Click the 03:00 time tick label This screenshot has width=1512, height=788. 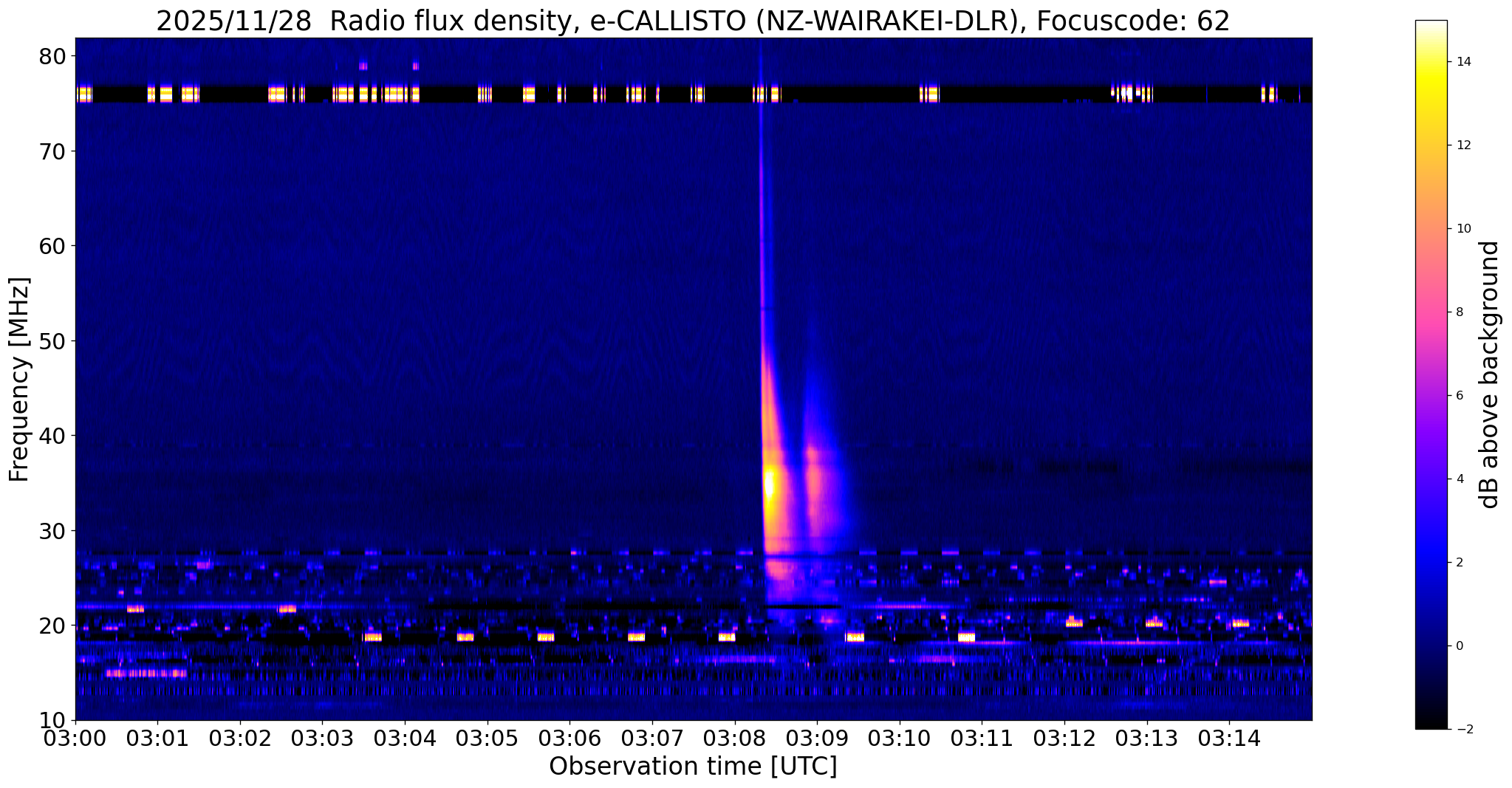[x=75, y=739]
